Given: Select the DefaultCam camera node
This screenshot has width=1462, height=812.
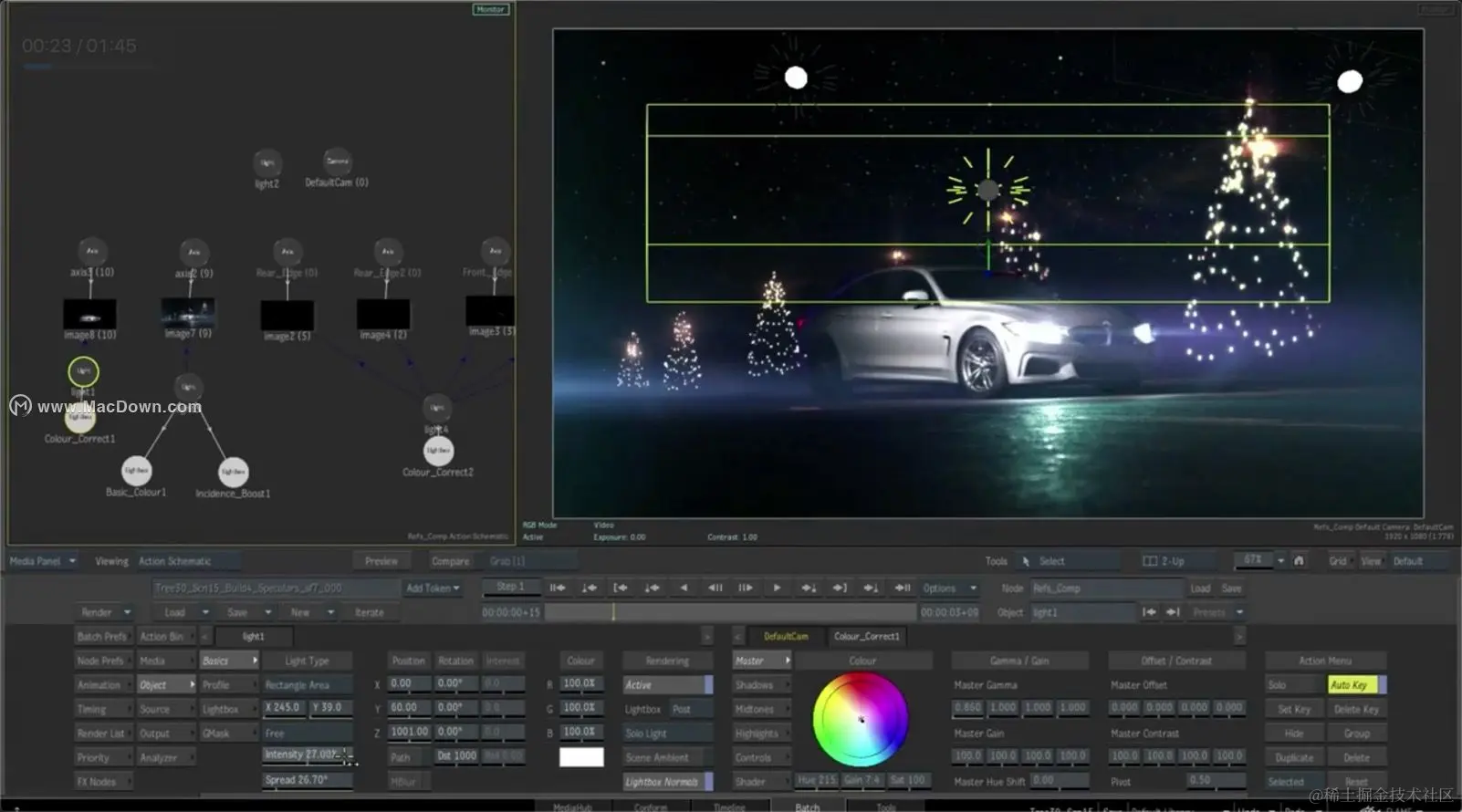Looking at the screenshot, I should coord(337,161).
